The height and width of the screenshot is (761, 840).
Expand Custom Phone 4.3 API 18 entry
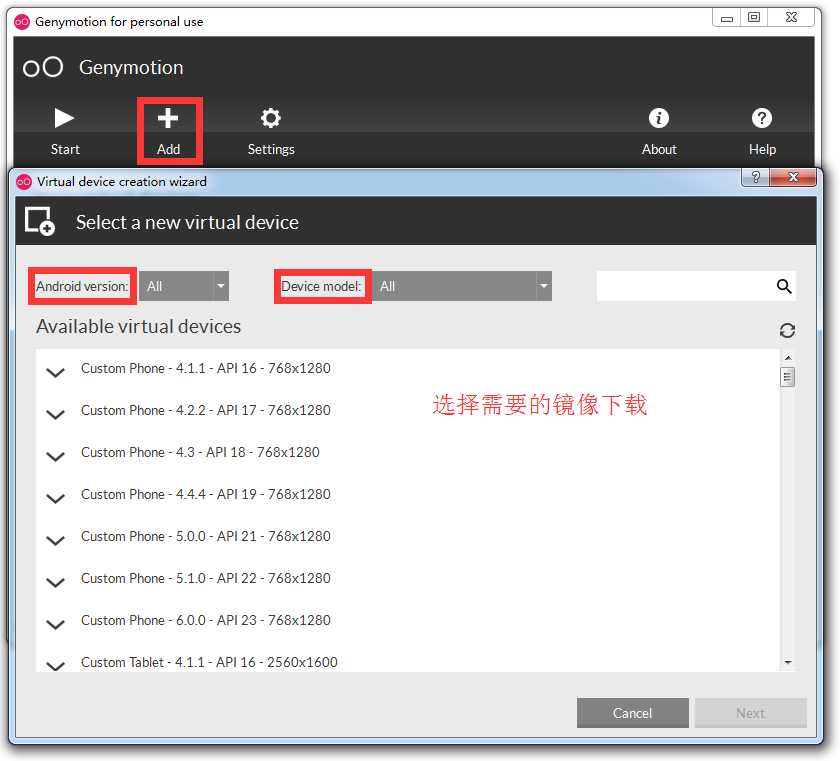click(55, 456)
